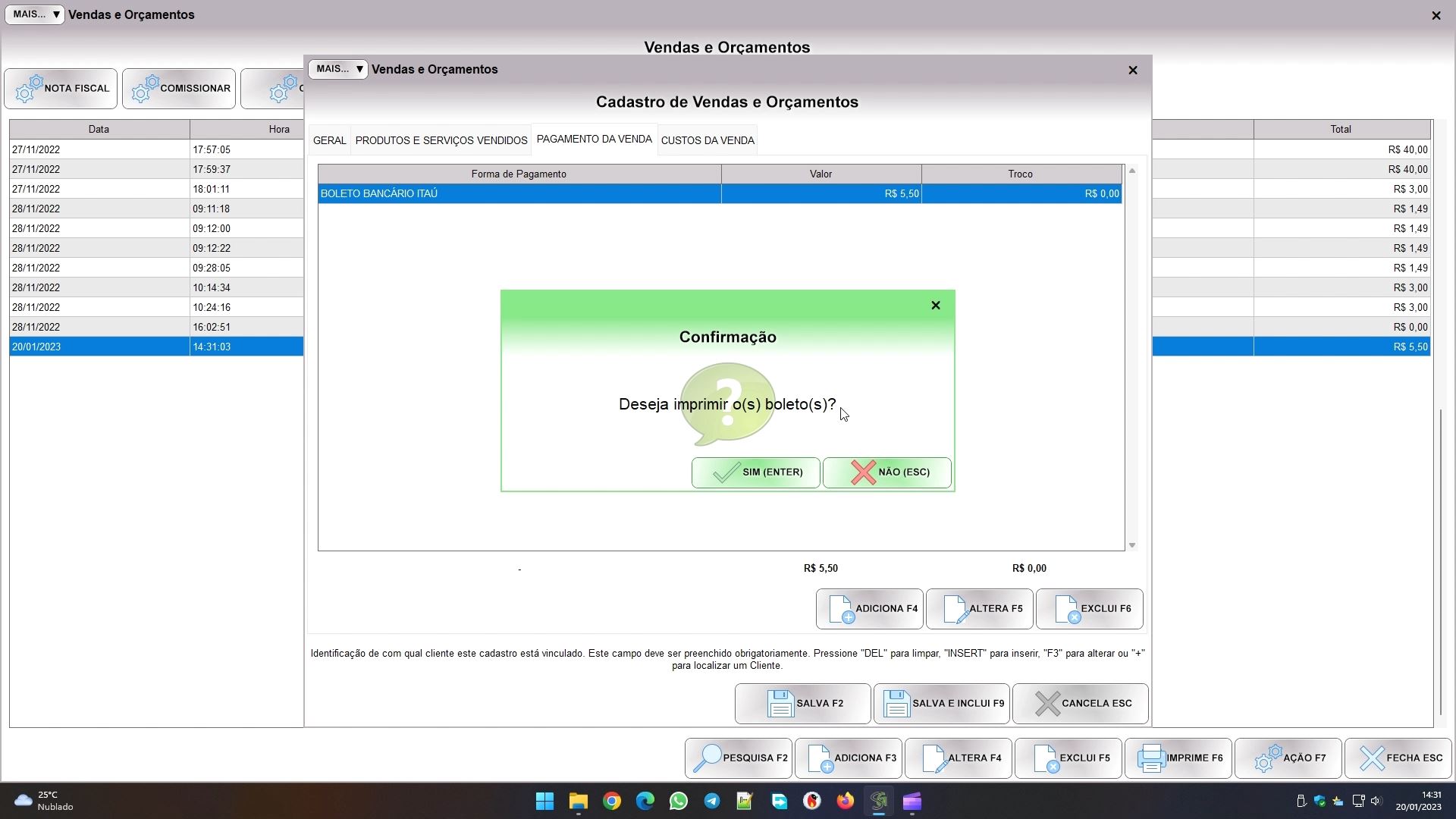
Task: Expand the MAIS... dropdown in the main window
Action: [35, 14]
